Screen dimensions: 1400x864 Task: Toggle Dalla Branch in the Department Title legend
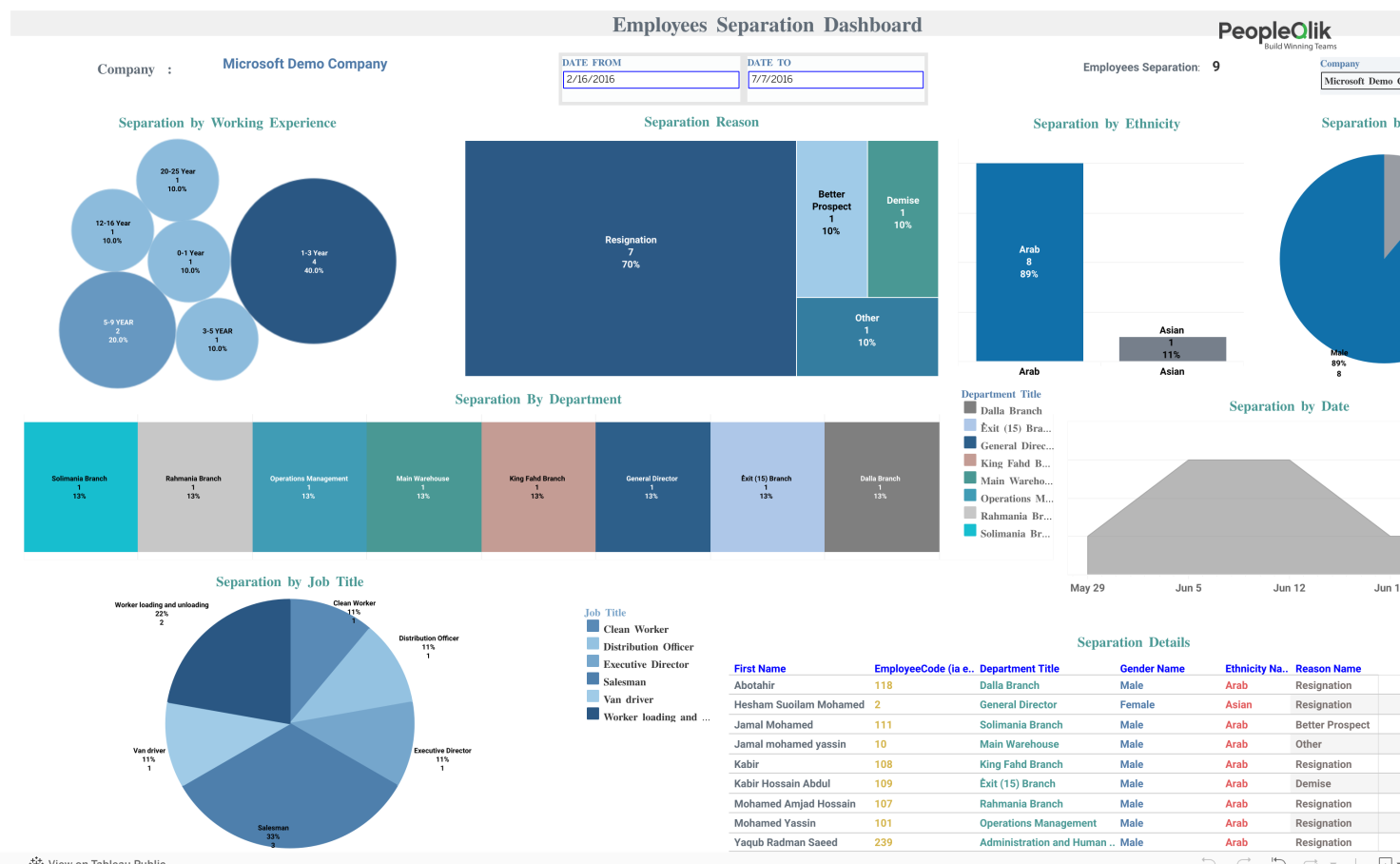point(1010,410)
